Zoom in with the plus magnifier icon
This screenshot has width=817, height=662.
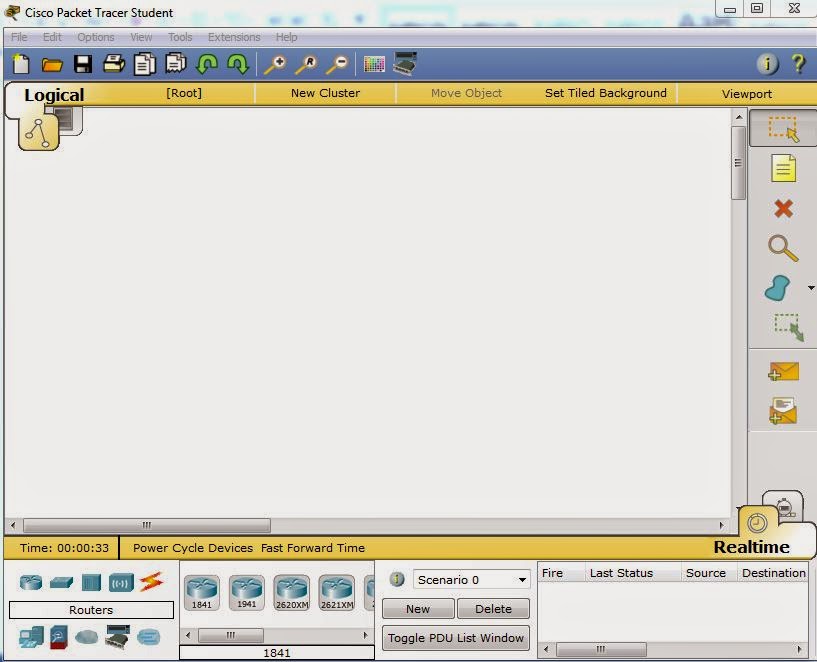(x=275, y=65)
